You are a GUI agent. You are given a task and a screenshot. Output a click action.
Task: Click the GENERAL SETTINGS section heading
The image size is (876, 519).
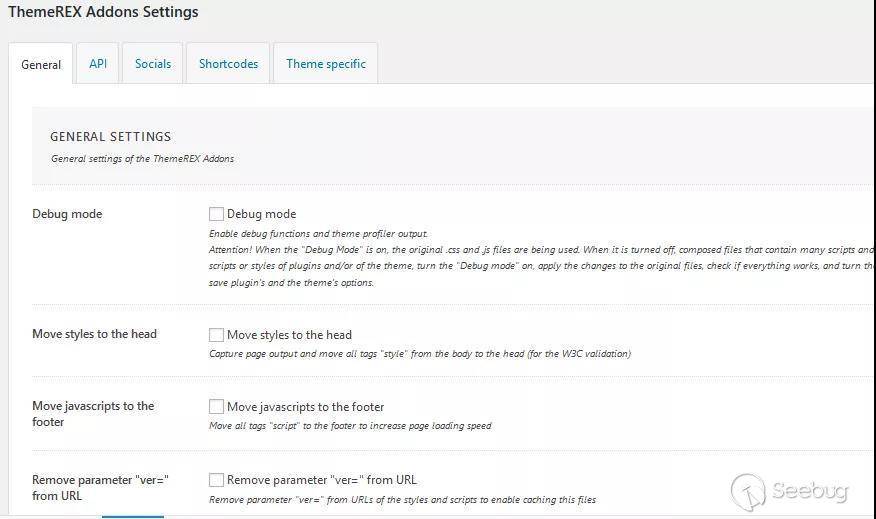coord(110,137)
